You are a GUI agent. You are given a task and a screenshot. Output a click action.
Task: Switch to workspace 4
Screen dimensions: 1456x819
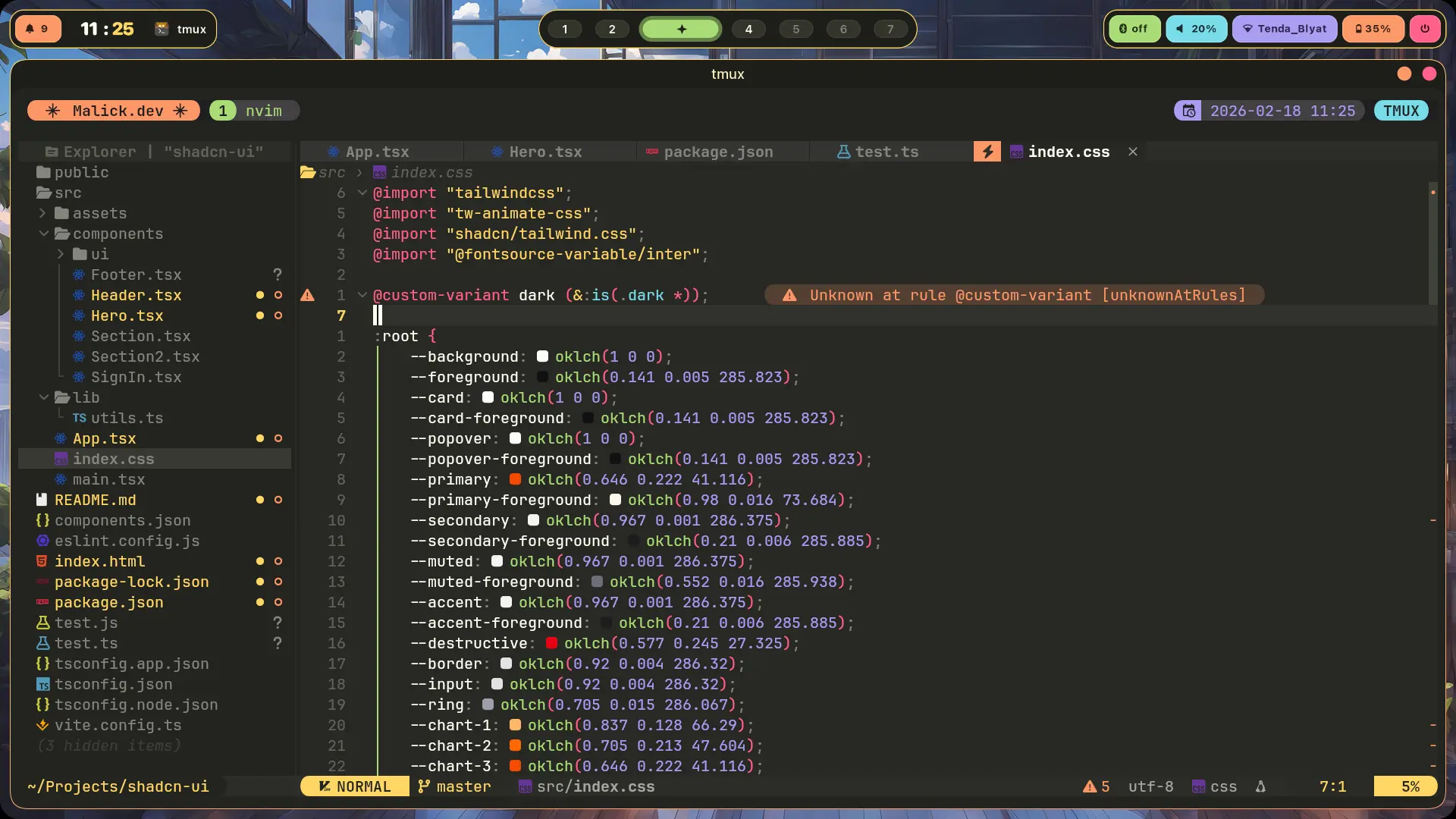coord(748,29)
